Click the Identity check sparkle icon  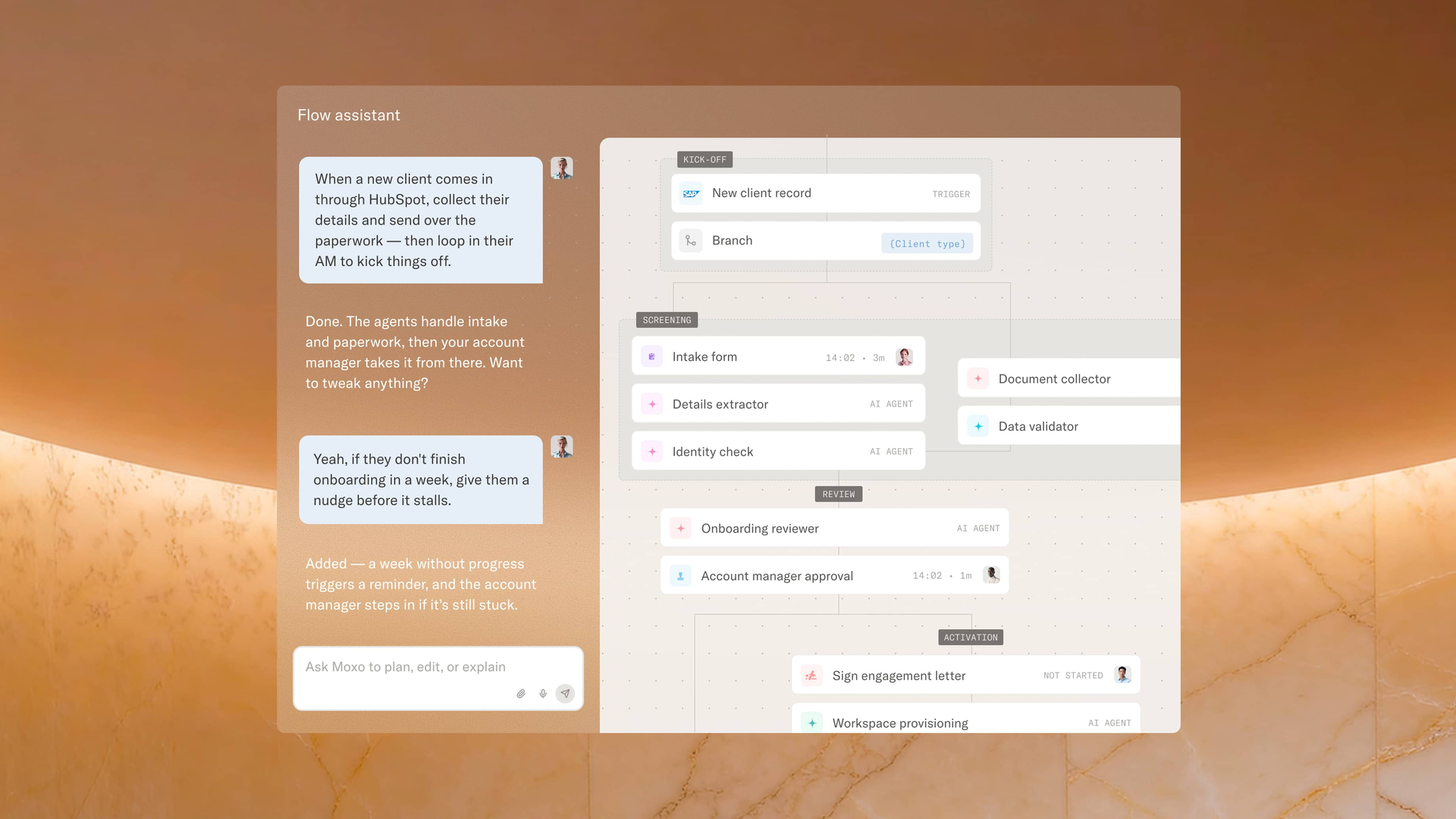coord(651,452)
